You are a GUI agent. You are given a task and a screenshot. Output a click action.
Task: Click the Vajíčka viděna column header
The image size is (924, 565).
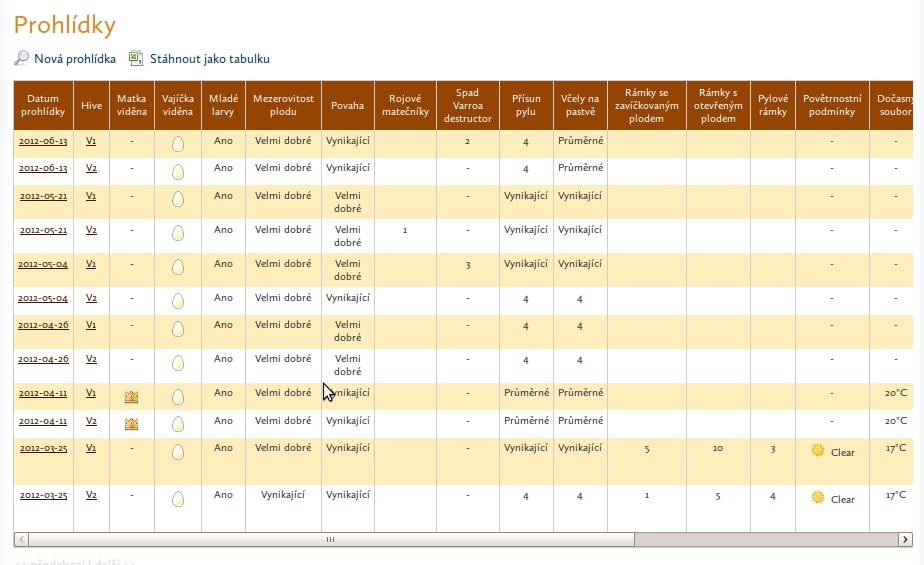tap(178, 105)
